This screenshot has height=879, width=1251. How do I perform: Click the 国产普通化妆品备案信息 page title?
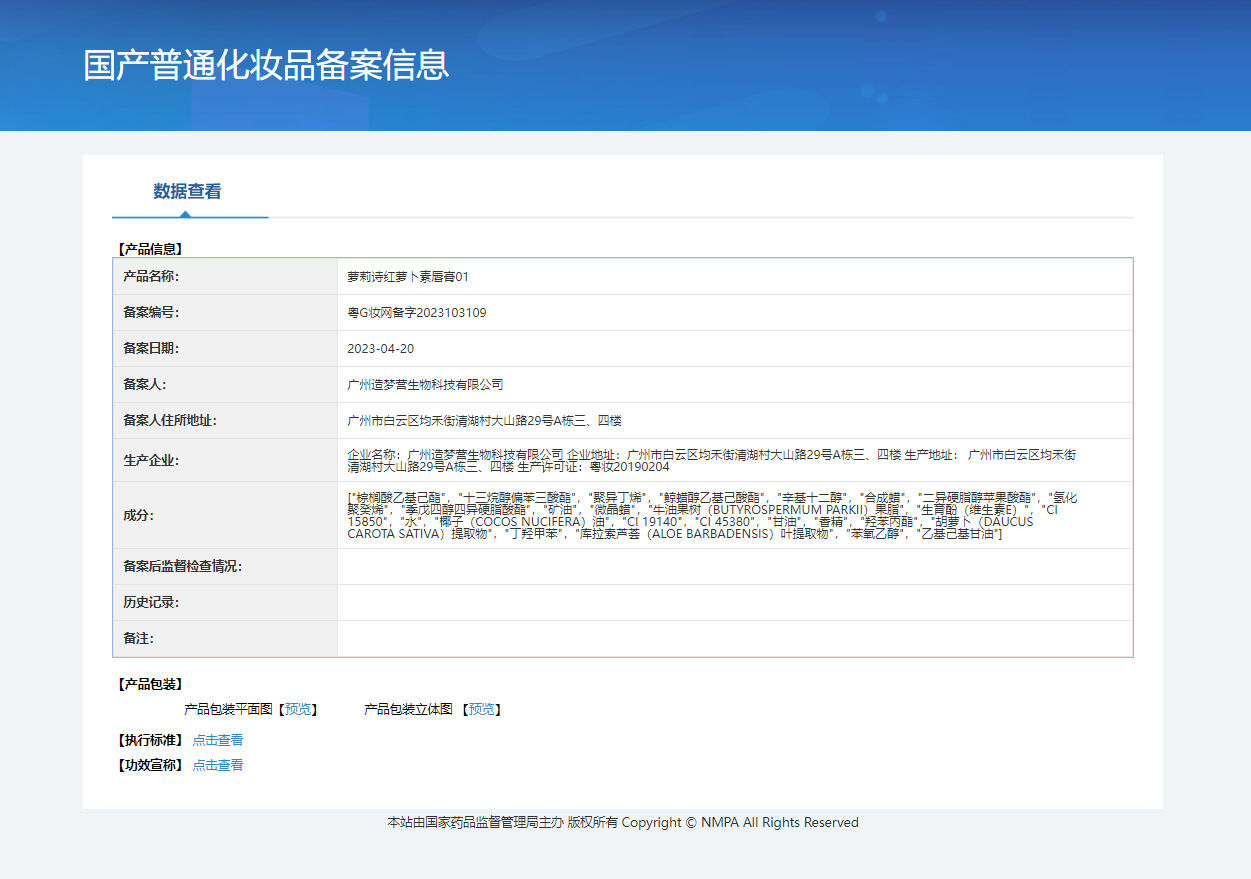[267, 64]
